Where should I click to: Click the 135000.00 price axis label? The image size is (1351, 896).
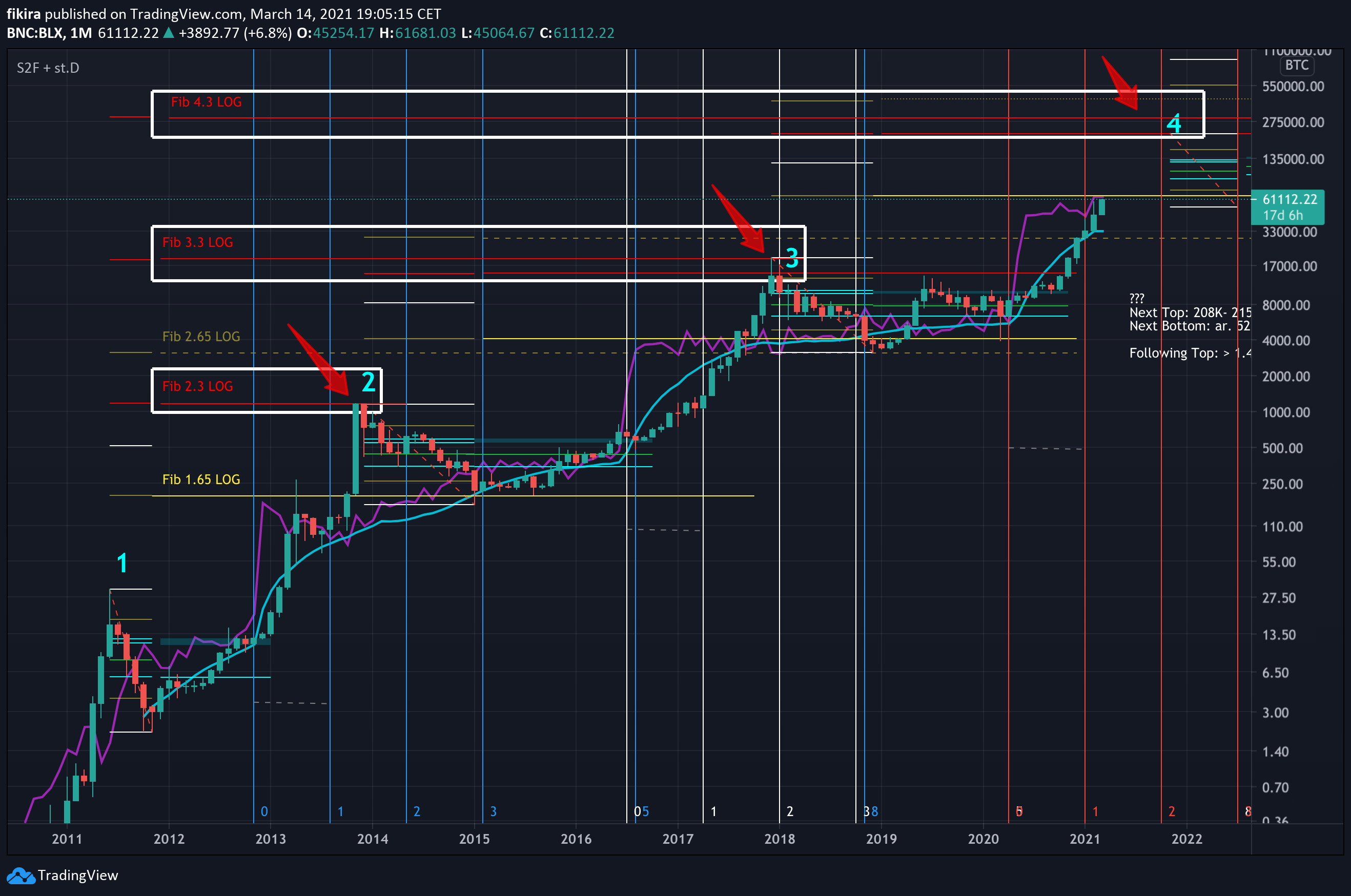[x=1293, y=159]
